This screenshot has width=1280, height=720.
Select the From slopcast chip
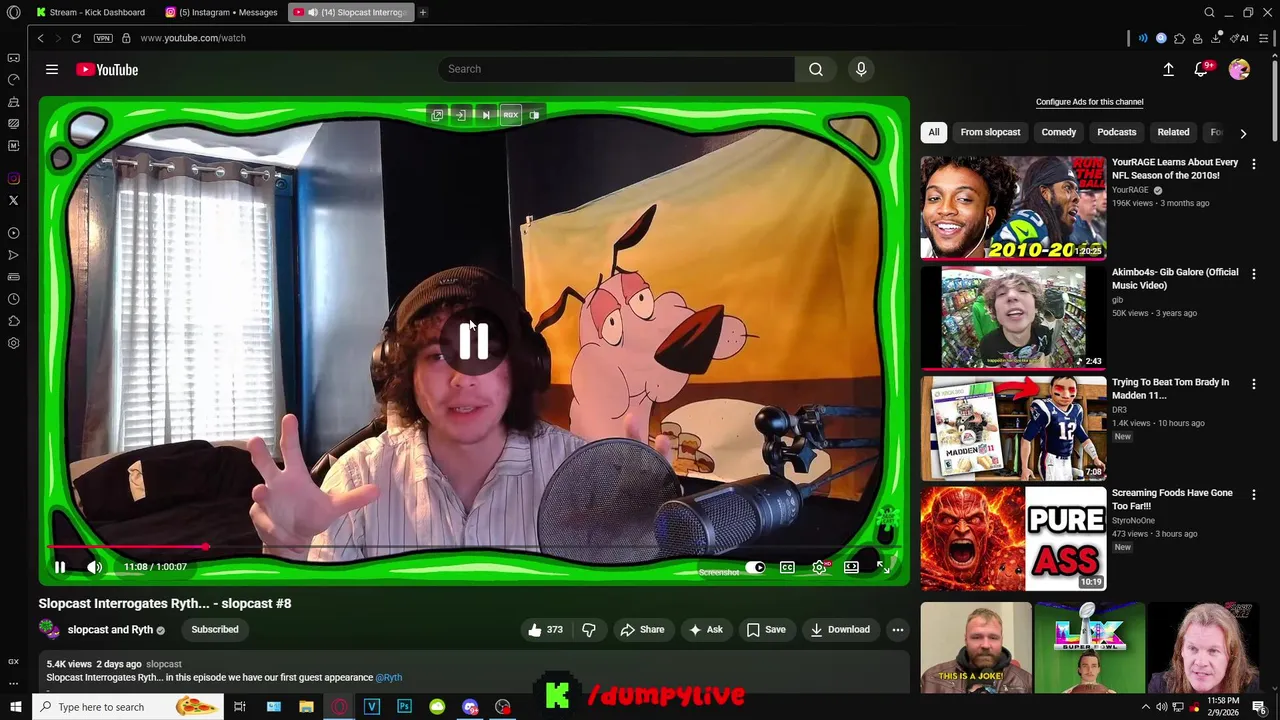coord(990,132)
